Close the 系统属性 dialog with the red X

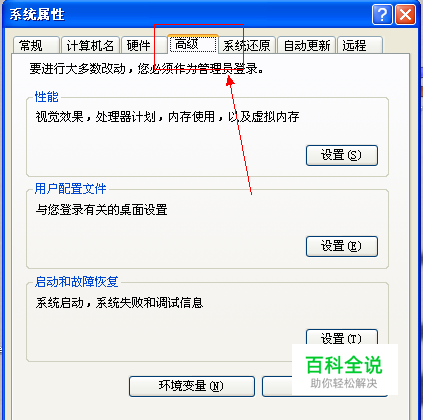pos(405,15)
